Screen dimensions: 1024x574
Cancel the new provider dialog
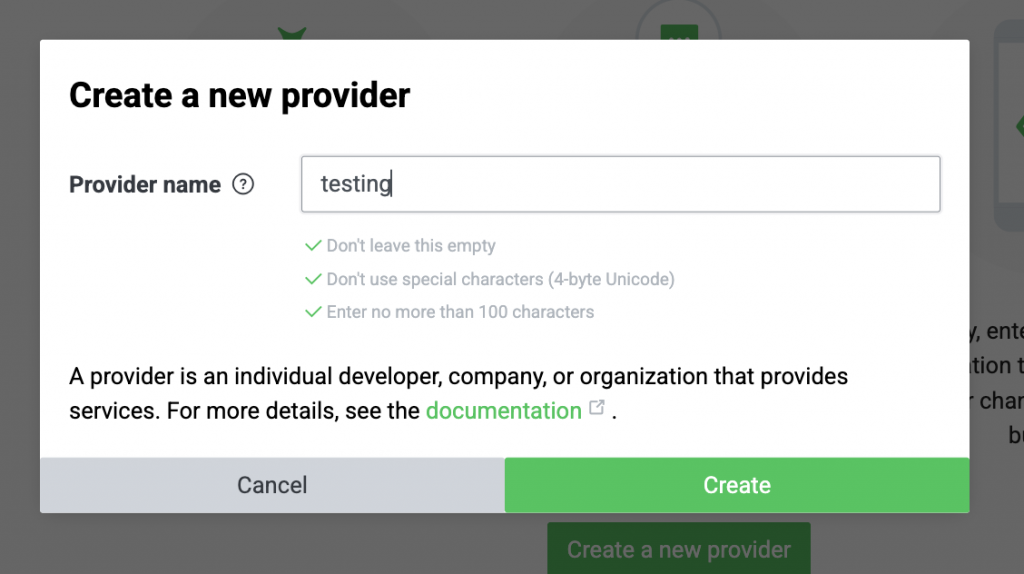pyautogui.click(x=272, y=485)
